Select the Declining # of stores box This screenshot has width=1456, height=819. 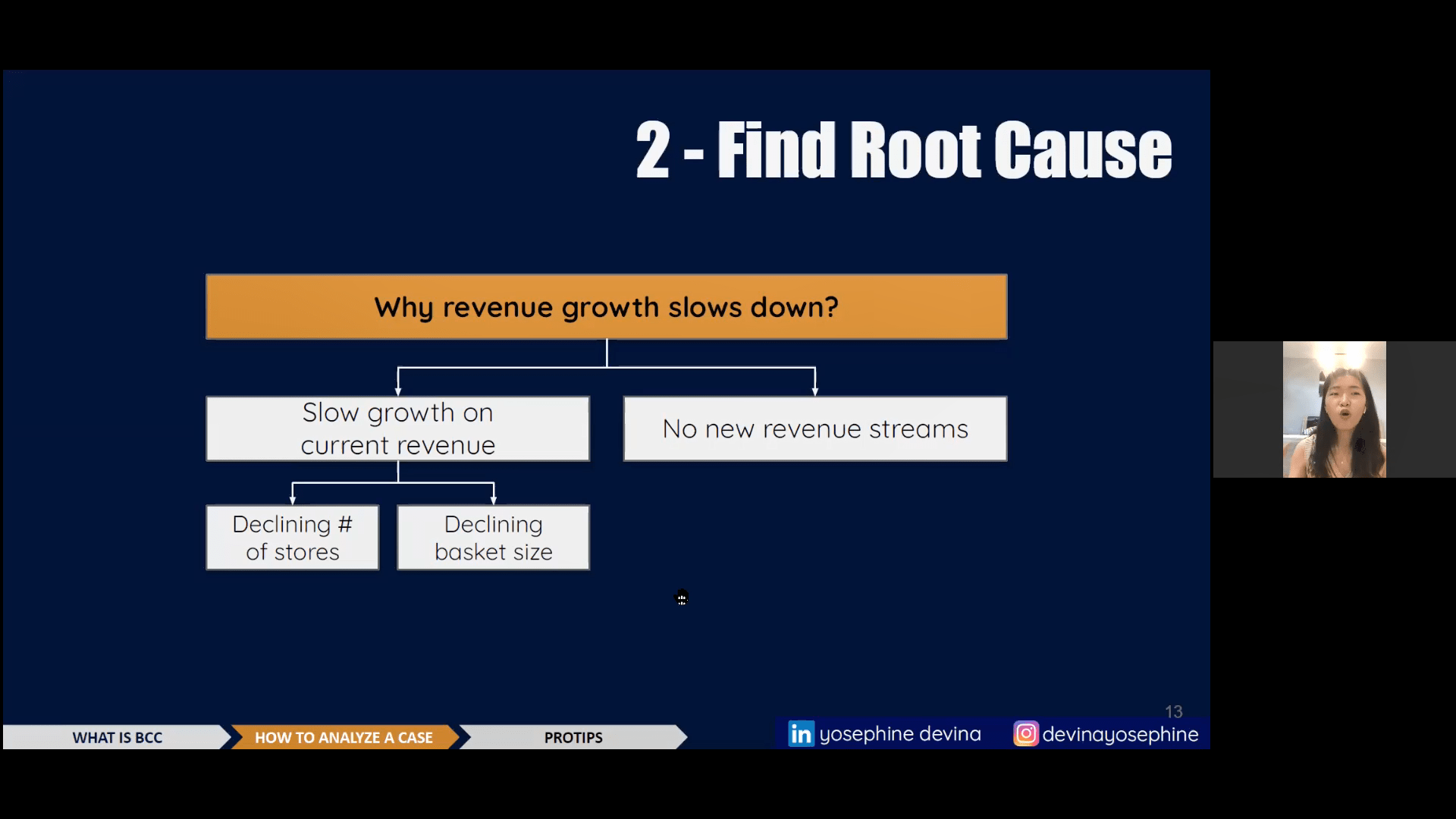(x=292, y=538)
